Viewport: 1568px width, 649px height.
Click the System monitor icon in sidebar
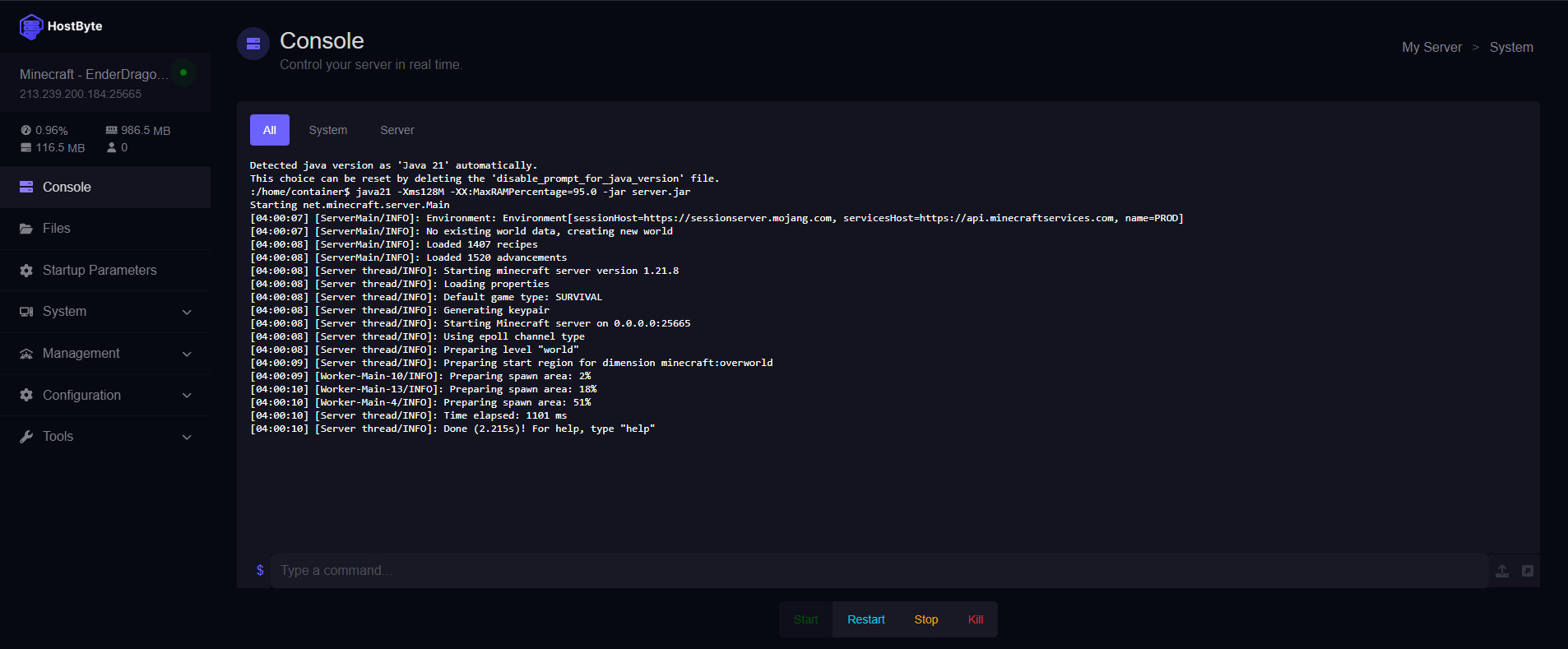tap(26, 312)
